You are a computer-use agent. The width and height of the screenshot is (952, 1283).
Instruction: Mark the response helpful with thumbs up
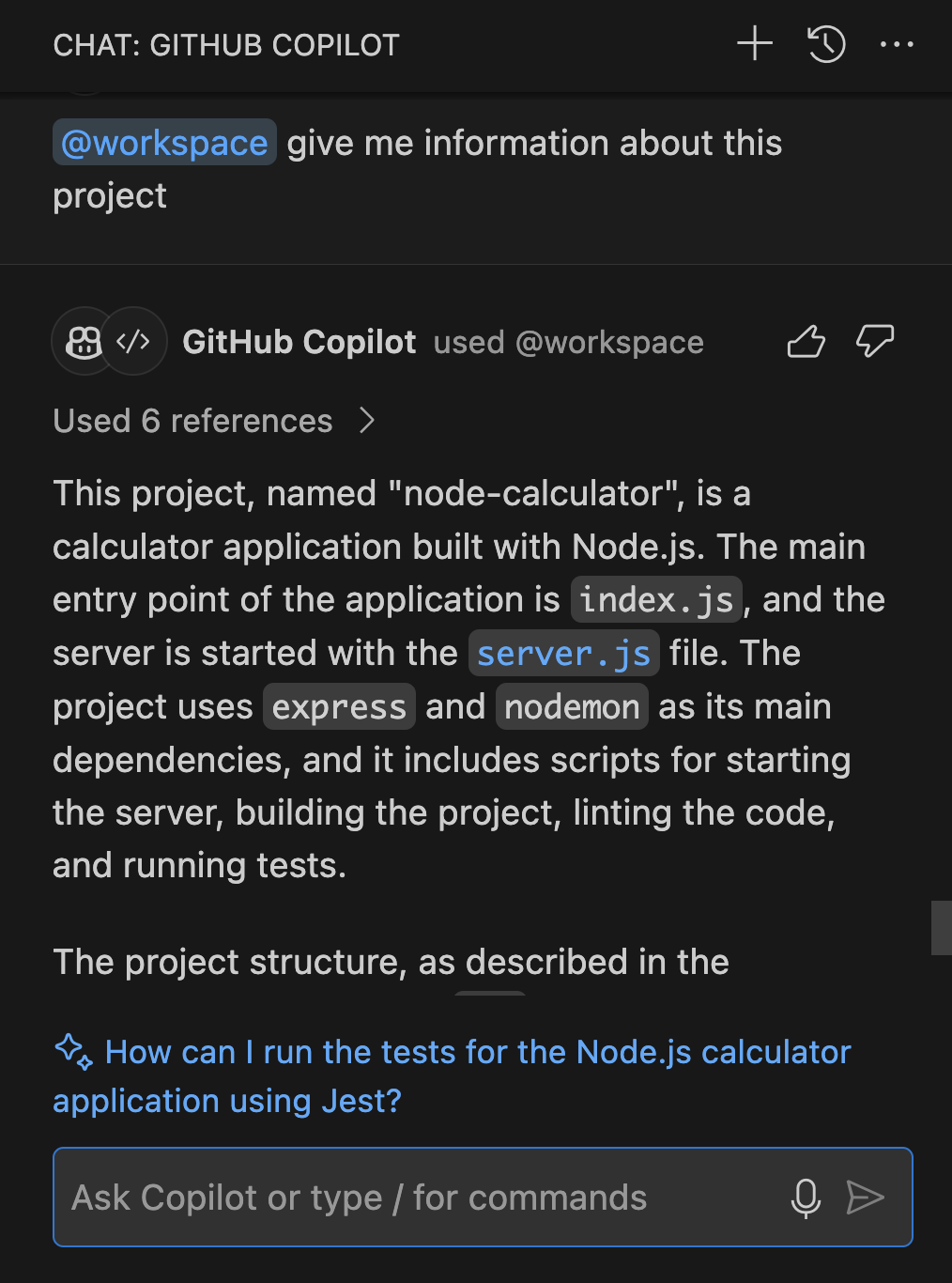(806, 342)
